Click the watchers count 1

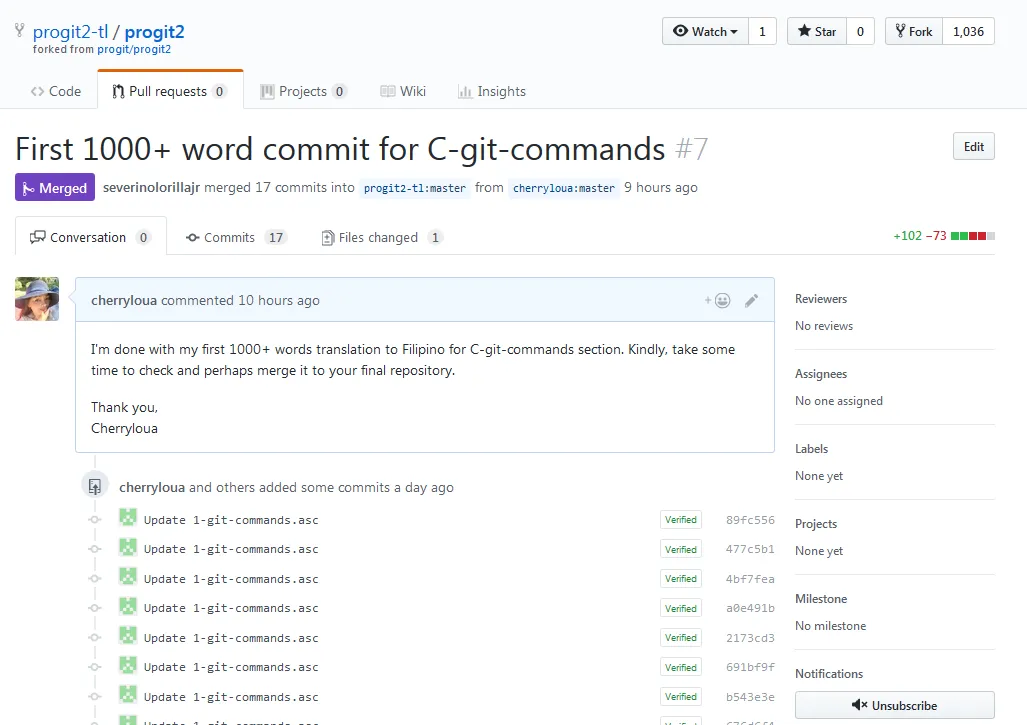pos(762,31)
